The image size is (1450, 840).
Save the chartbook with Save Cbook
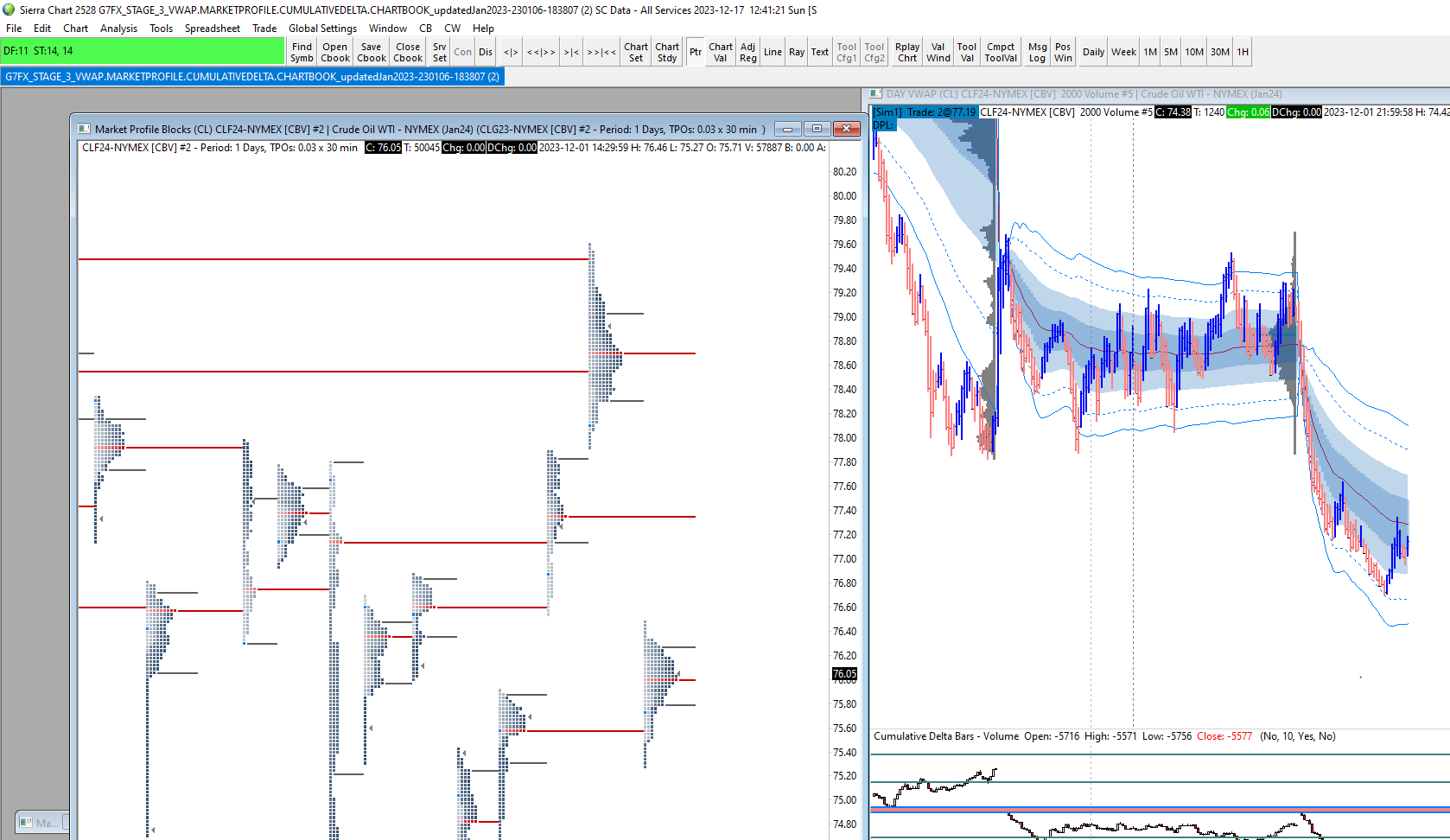click(372, 53)
